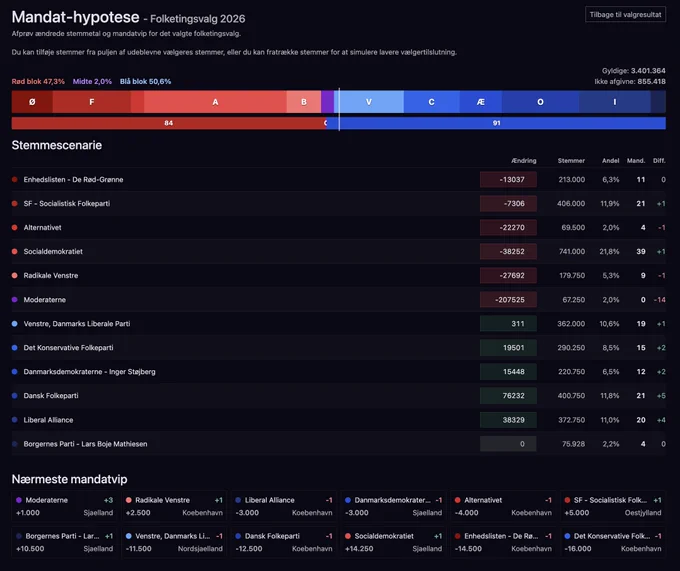Click Moderaterne diff value -14
The image size is (680, 571).
point(660,300)
